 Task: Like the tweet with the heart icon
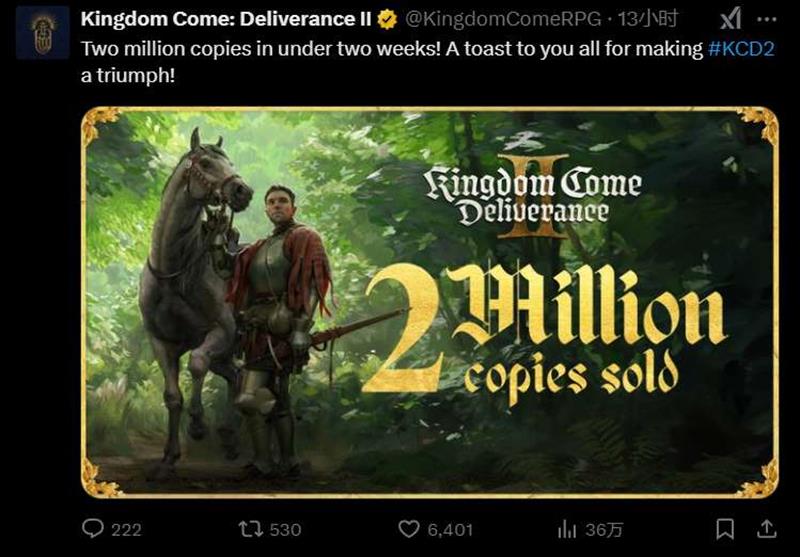click(x=408, y=529)
